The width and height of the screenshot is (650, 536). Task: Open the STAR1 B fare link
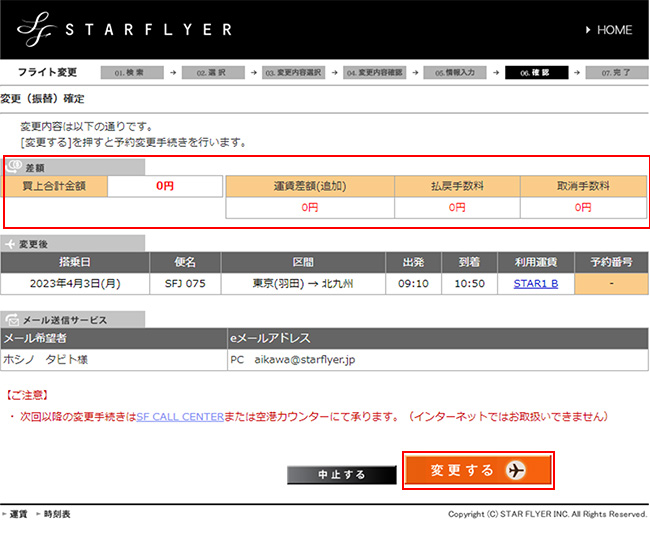pyautogui.click(x=535, y=283)
